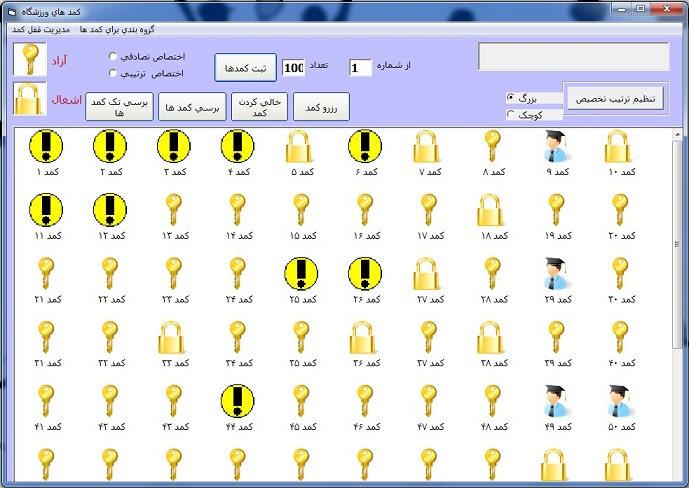Select the کوچک small size radio
This screenshot has width=689, height=488.
tap(511, 114)
